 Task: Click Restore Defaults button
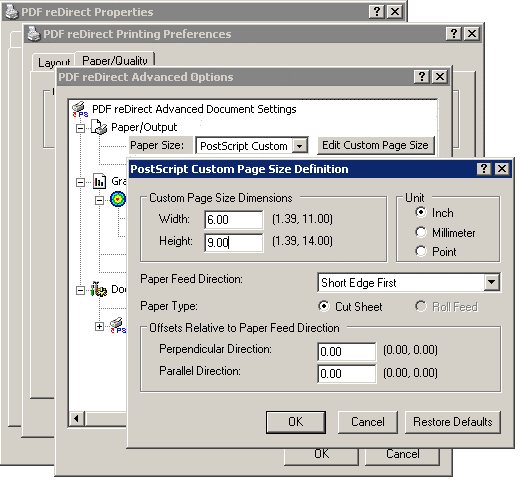pyautogui.click(x=453, y=422)
